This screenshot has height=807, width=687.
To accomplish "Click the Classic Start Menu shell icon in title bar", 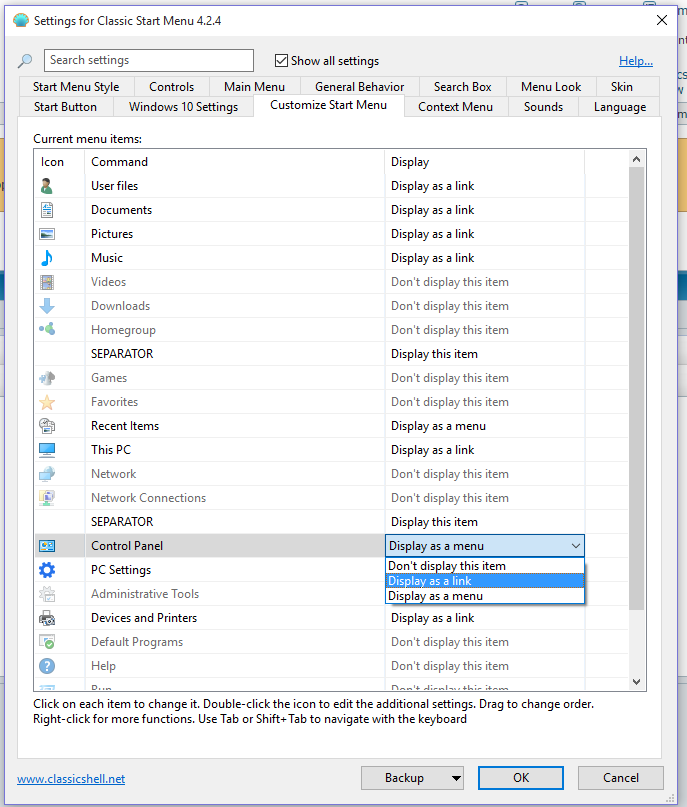I will [x=21, y=21].
